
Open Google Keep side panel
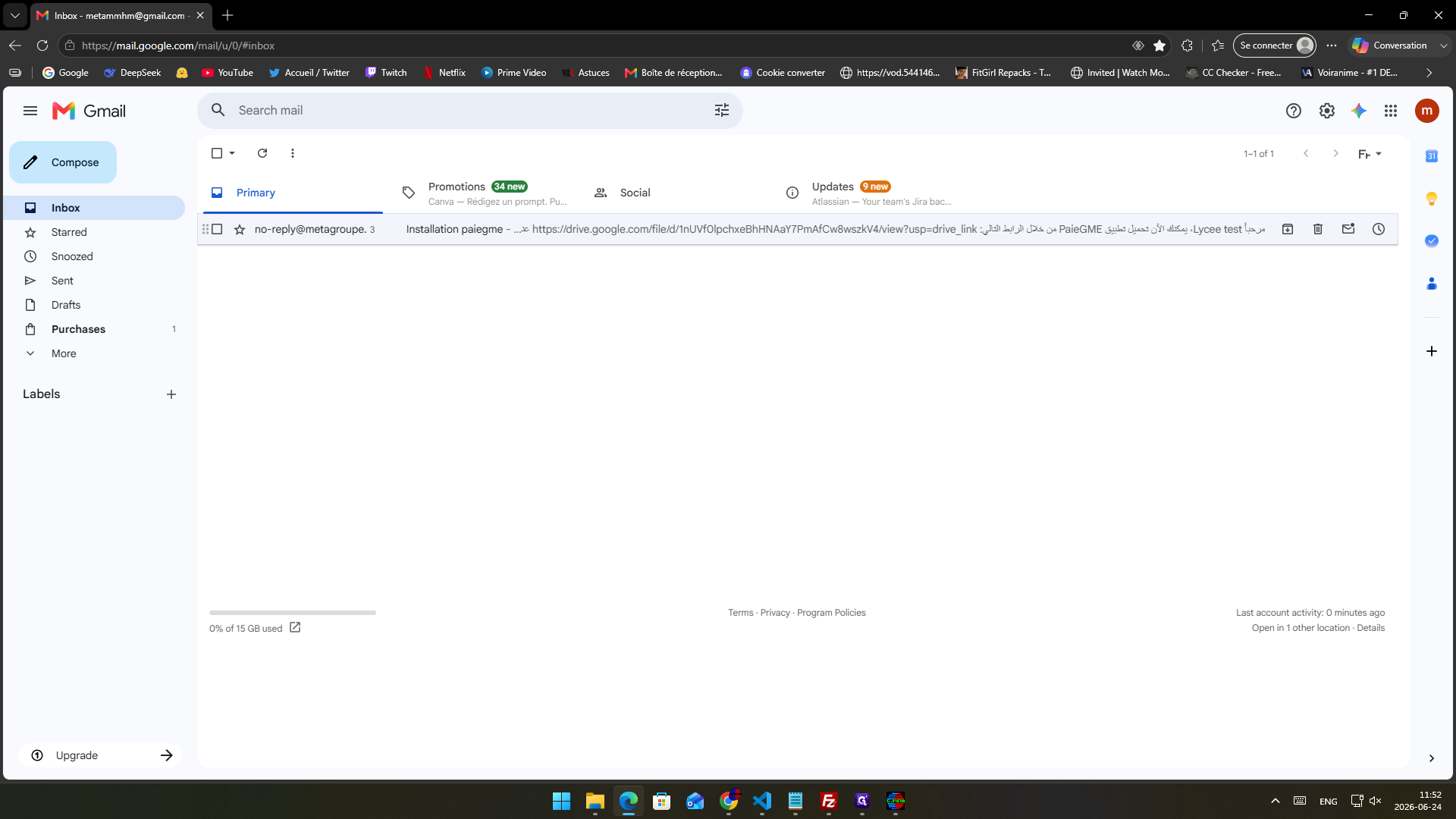1432,199
